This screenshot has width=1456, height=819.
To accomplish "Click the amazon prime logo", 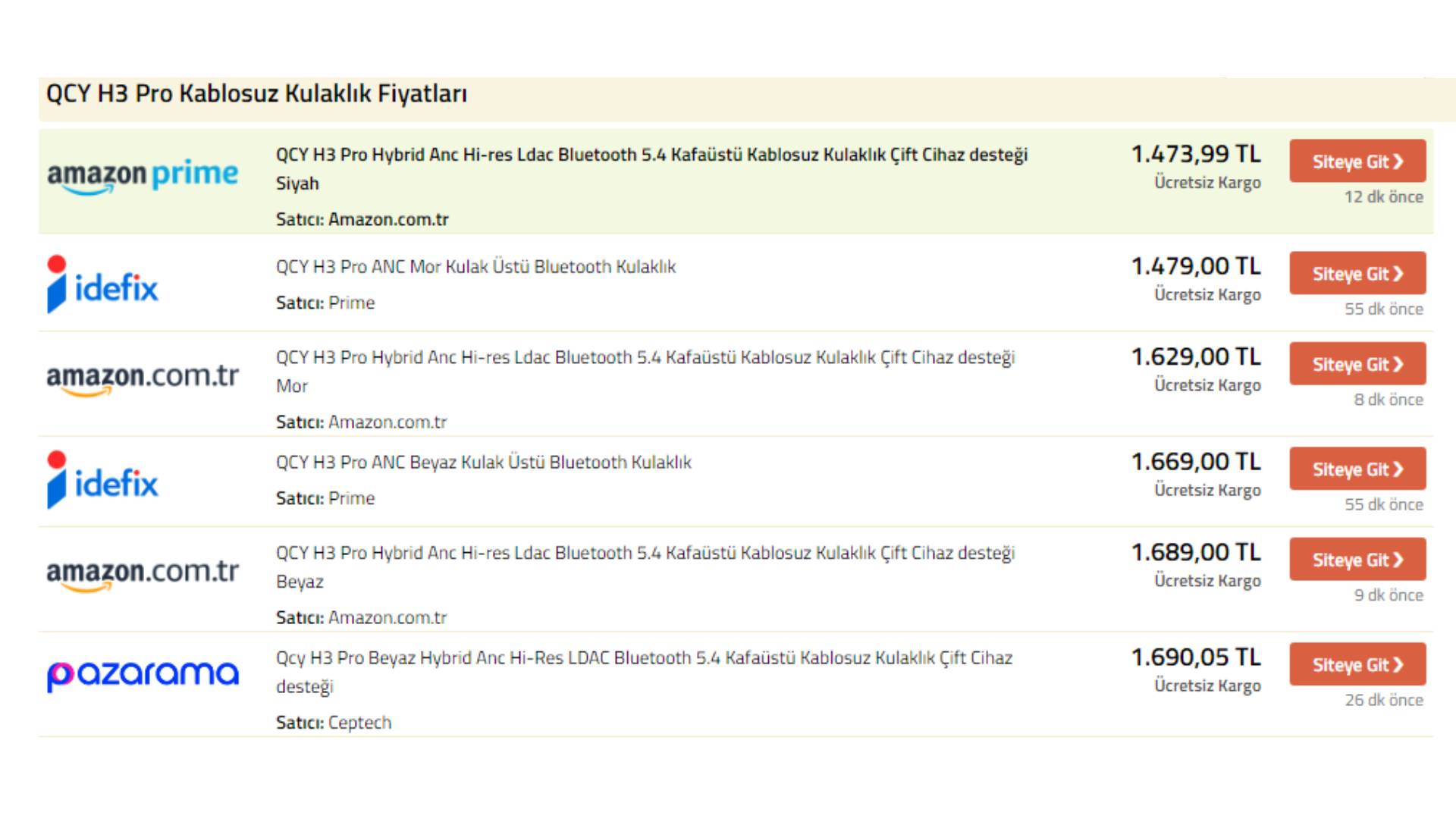I will 143,177.
